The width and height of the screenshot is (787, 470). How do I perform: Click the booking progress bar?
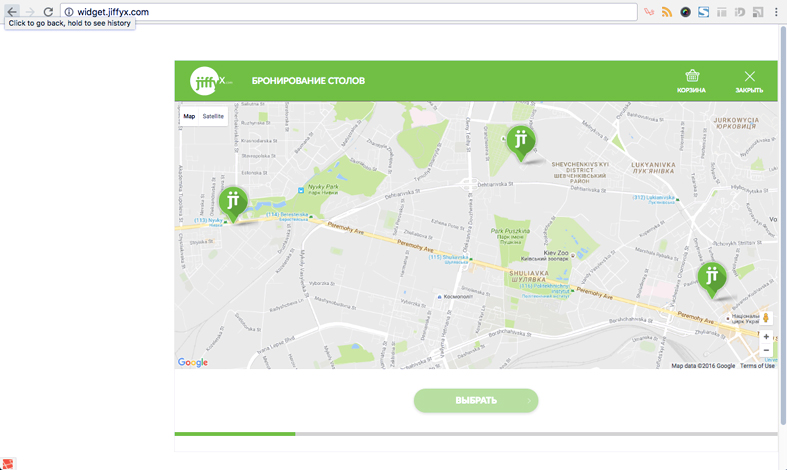(x=475, y=434)
